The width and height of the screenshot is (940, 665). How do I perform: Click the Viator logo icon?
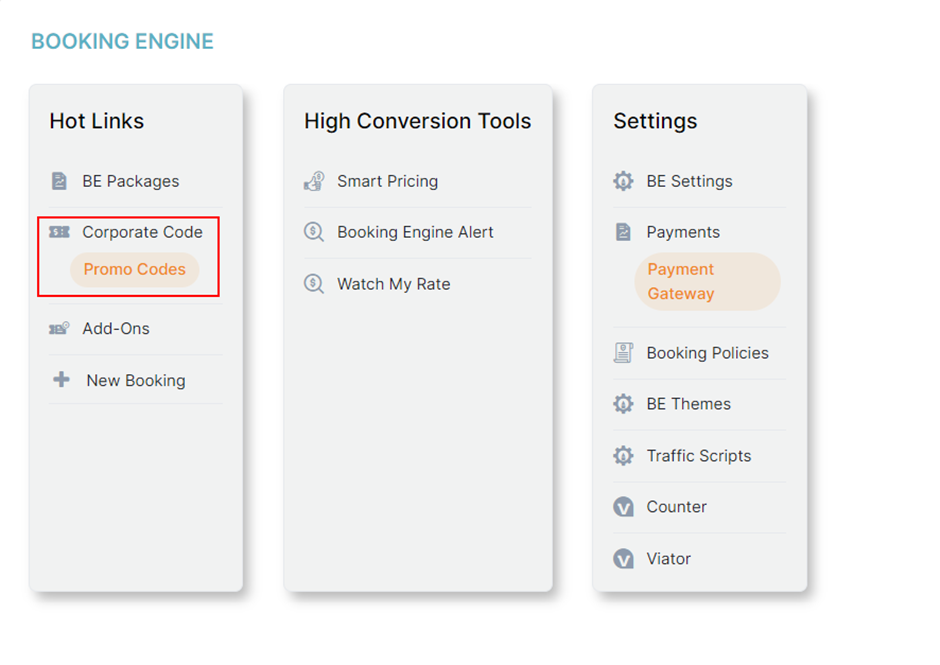[x=623, y=559]
